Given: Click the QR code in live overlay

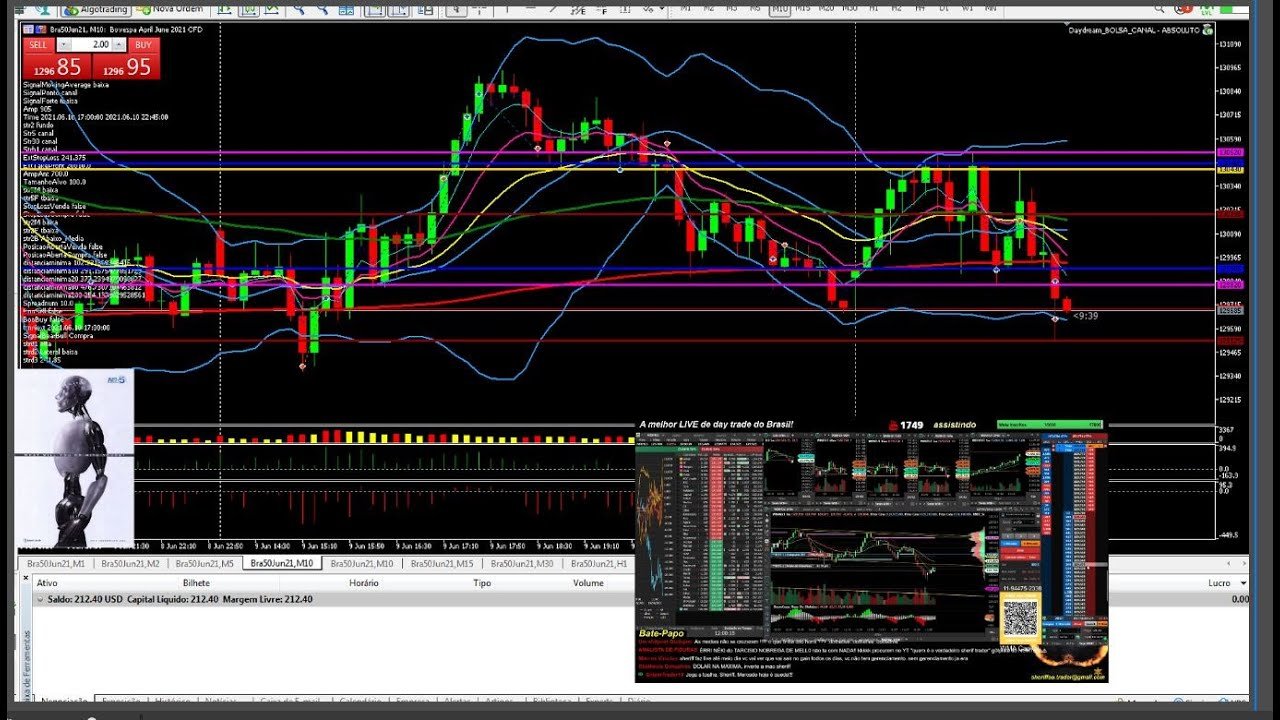Looking at the screenshot, I should coord(1021,620).
